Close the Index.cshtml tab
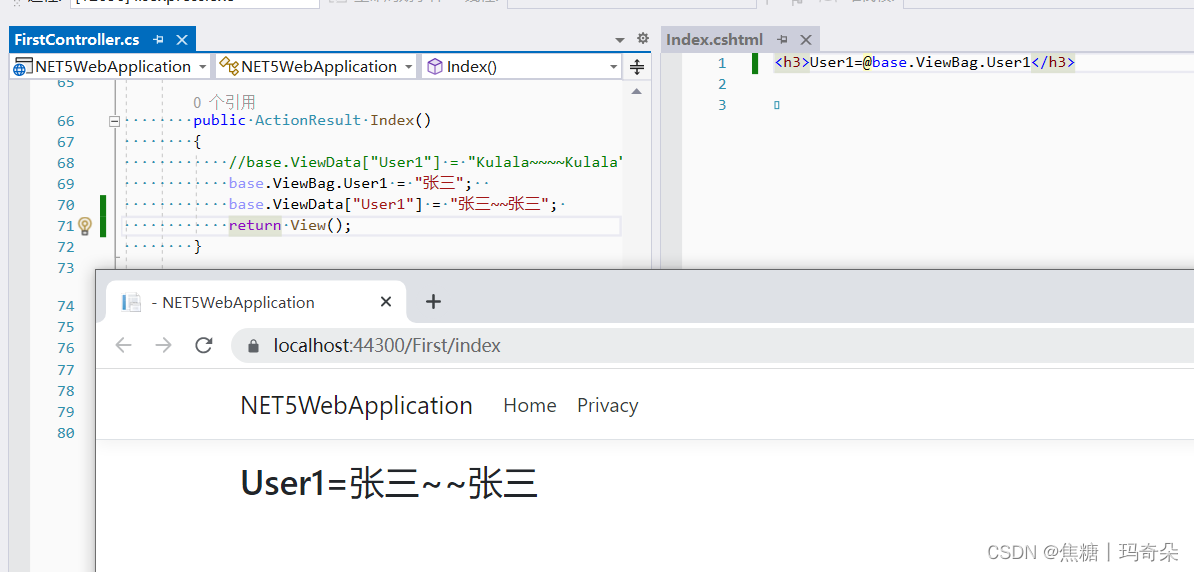This screenshot has height=572, width=1194. (805, 40)
